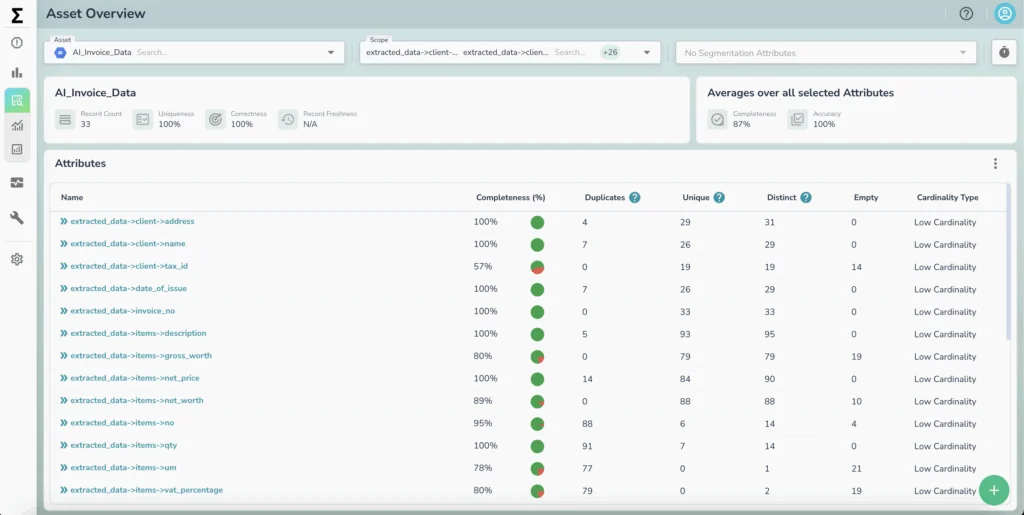
Task: Expand the Scope attribute selector dropdown
Action: [647, 53]
